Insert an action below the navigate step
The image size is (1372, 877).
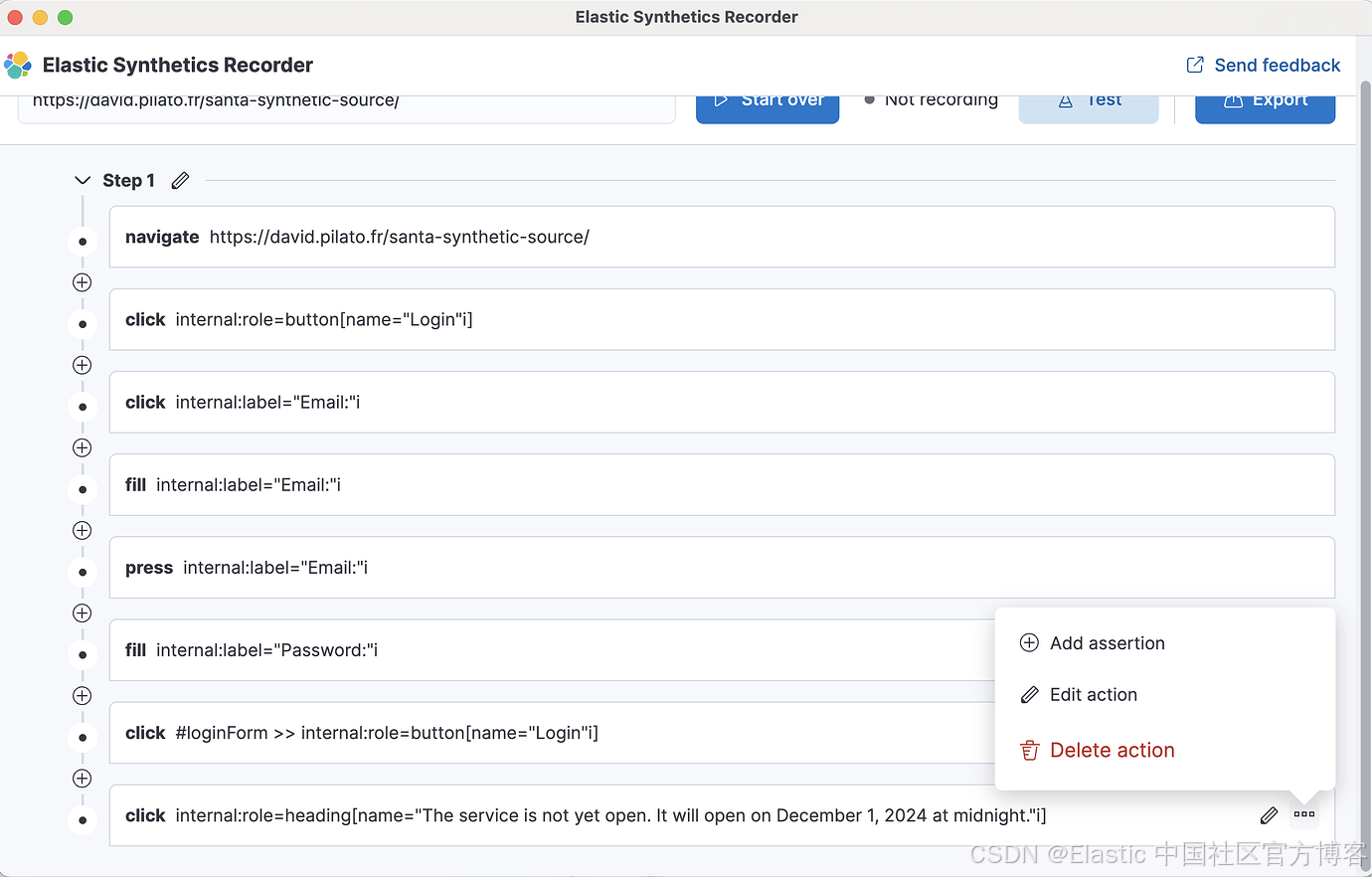[83, 282]
